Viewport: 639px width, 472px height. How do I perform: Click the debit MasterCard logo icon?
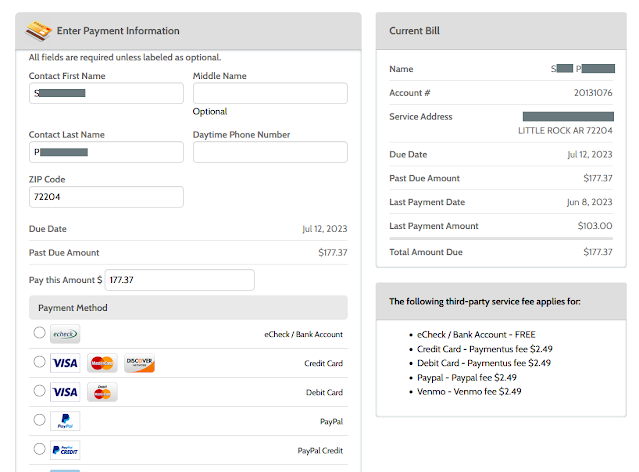[x=102, y=392]
